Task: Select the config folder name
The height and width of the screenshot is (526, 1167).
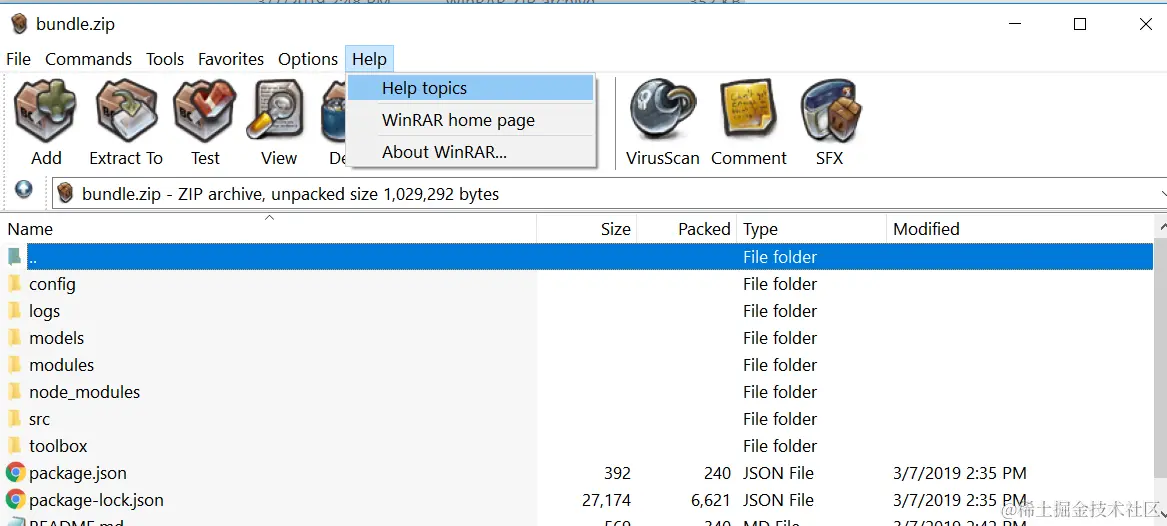Action: tap(52, 283)
